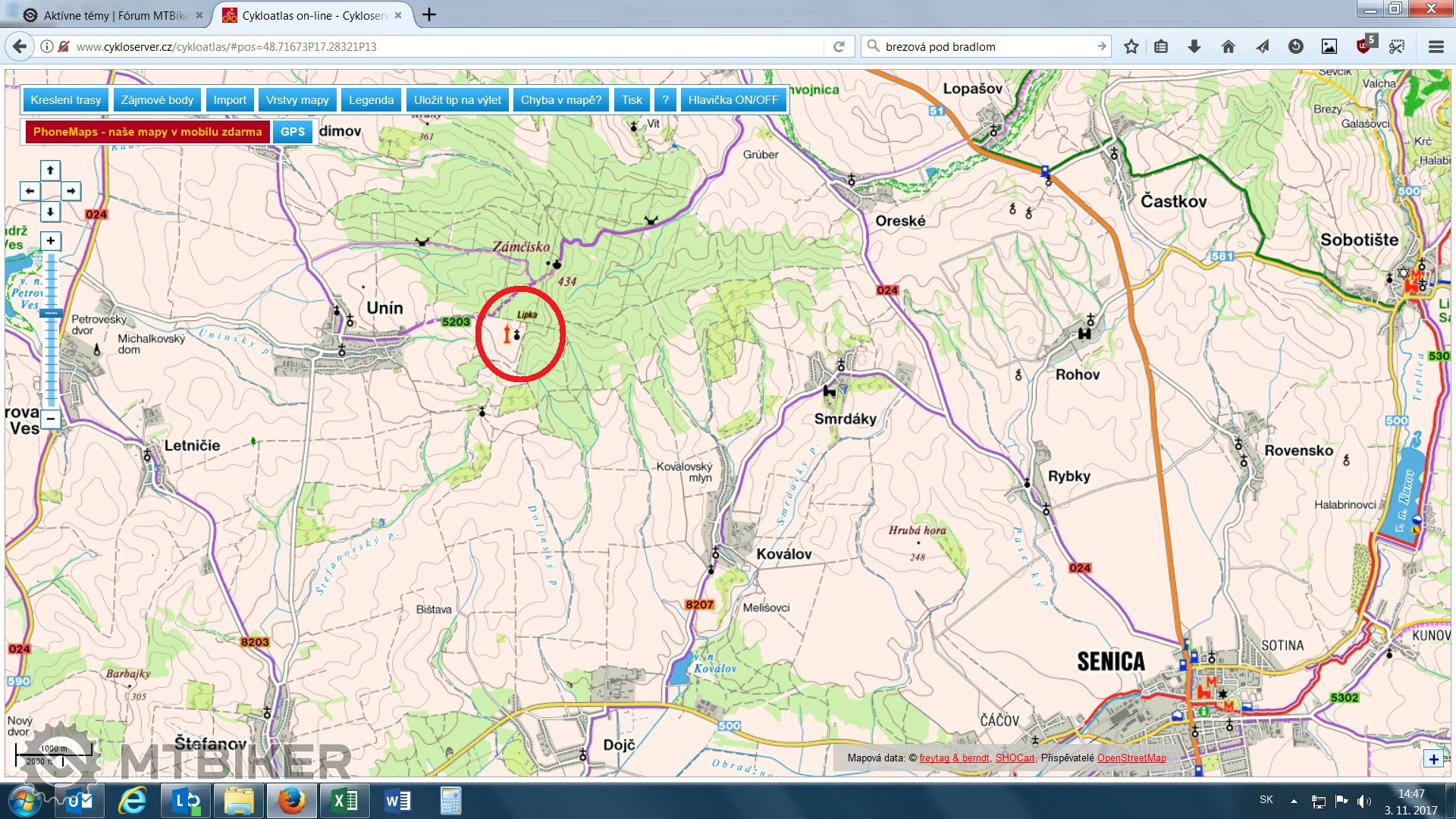Pan the map left with arrow button
The image size is (1456, 819).
[30, 191]
